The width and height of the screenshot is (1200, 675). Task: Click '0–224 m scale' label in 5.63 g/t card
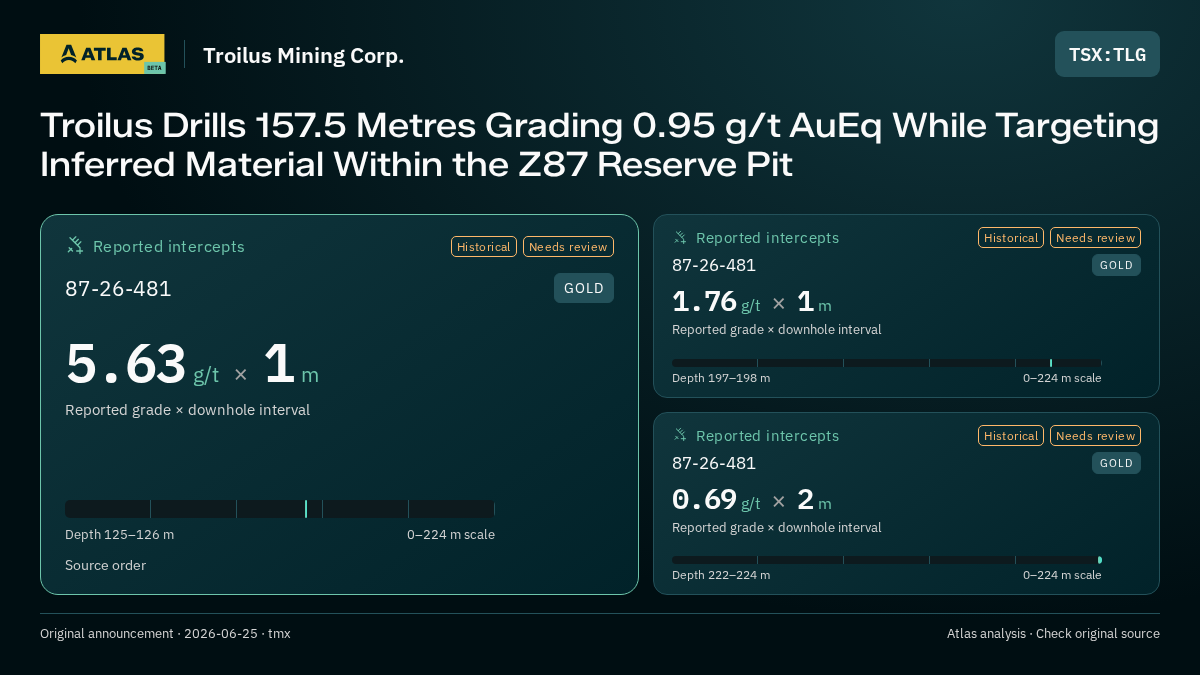pos(451,535)
